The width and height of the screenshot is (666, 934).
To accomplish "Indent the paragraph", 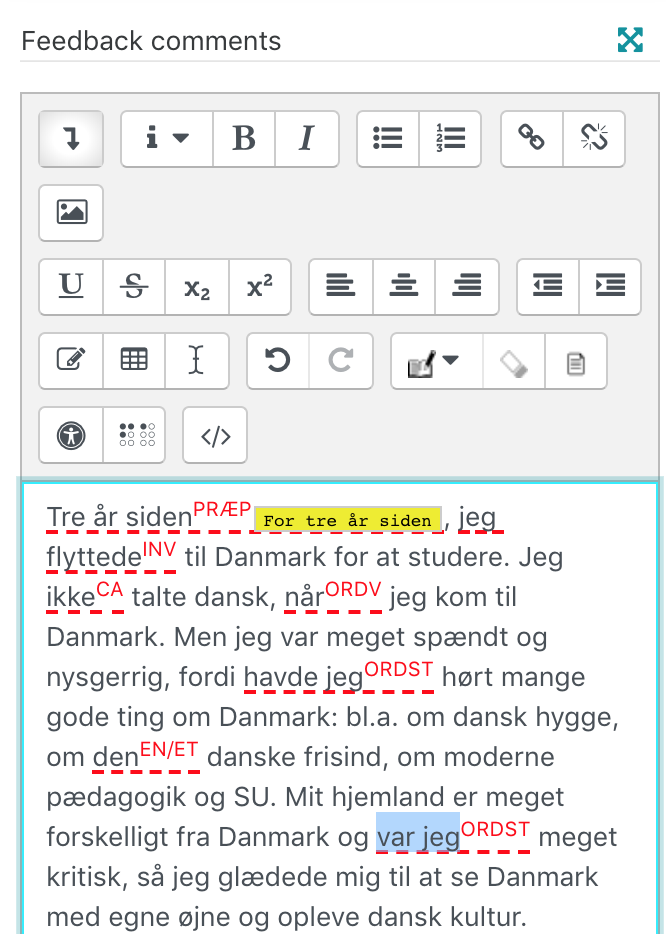I will pos(610,287).
